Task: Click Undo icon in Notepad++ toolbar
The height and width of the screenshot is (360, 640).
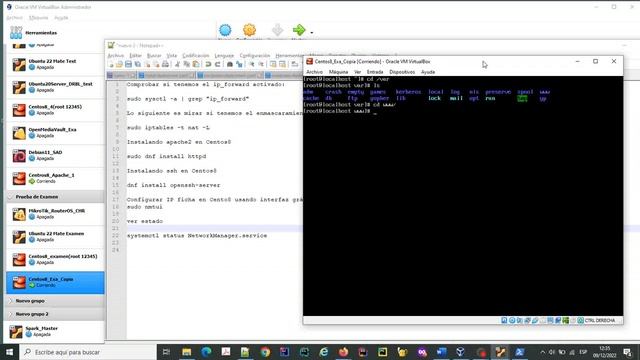Action: click(208, 64)
